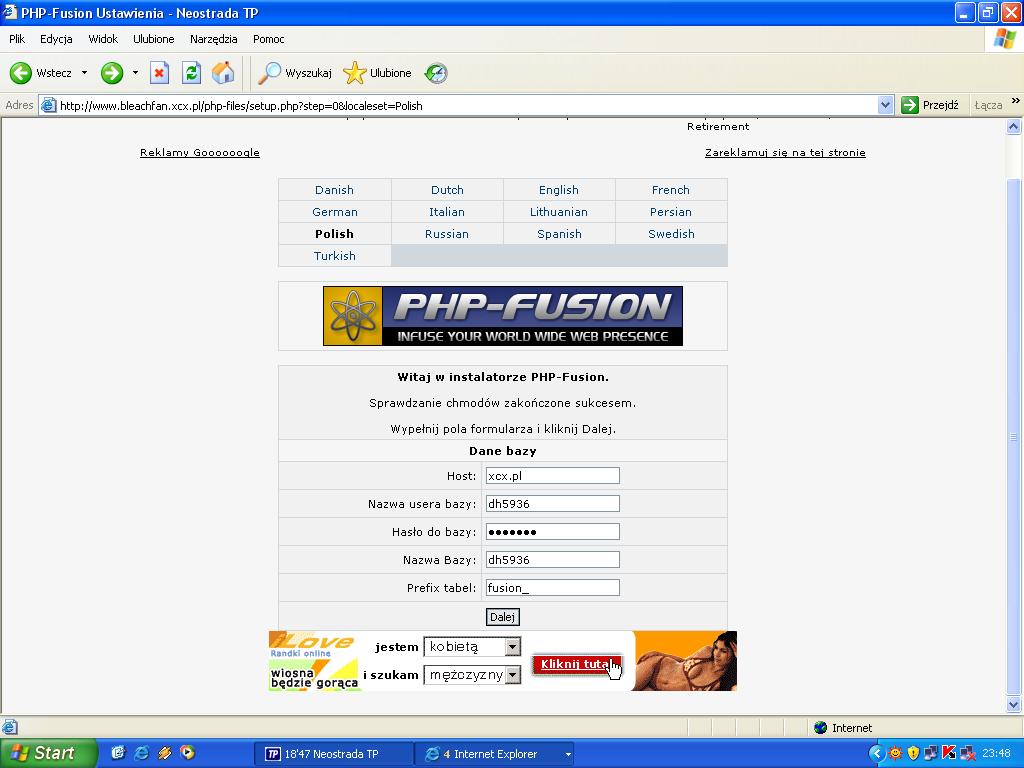1024x768 pixels.
Task: Click the URL text in address bar
Action: (x=241, y=106)
